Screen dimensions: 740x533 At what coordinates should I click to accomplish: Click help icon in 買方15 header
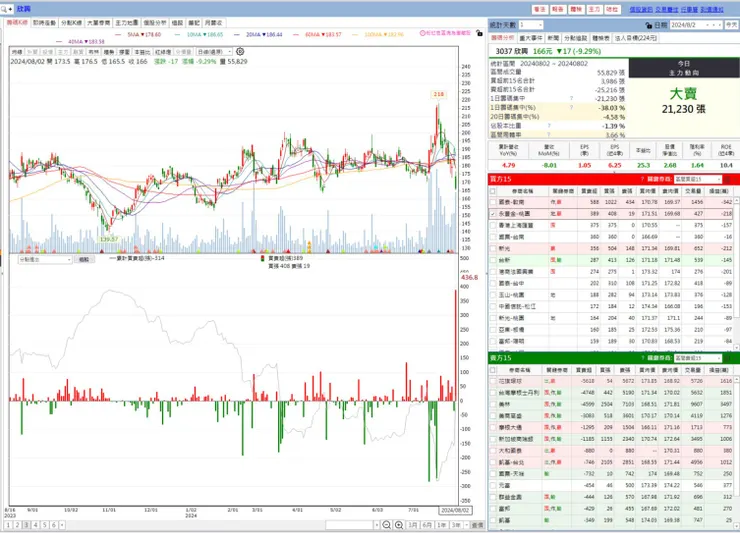point(642,179)
